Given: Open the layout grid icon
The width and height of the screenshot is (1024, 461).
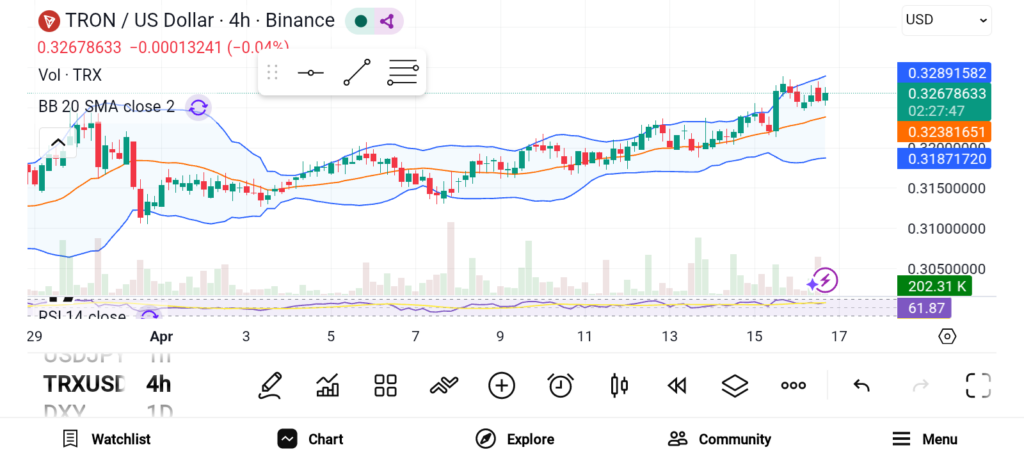Looking at the screenshot, I should pyautogui.click(x=386, y=385).
